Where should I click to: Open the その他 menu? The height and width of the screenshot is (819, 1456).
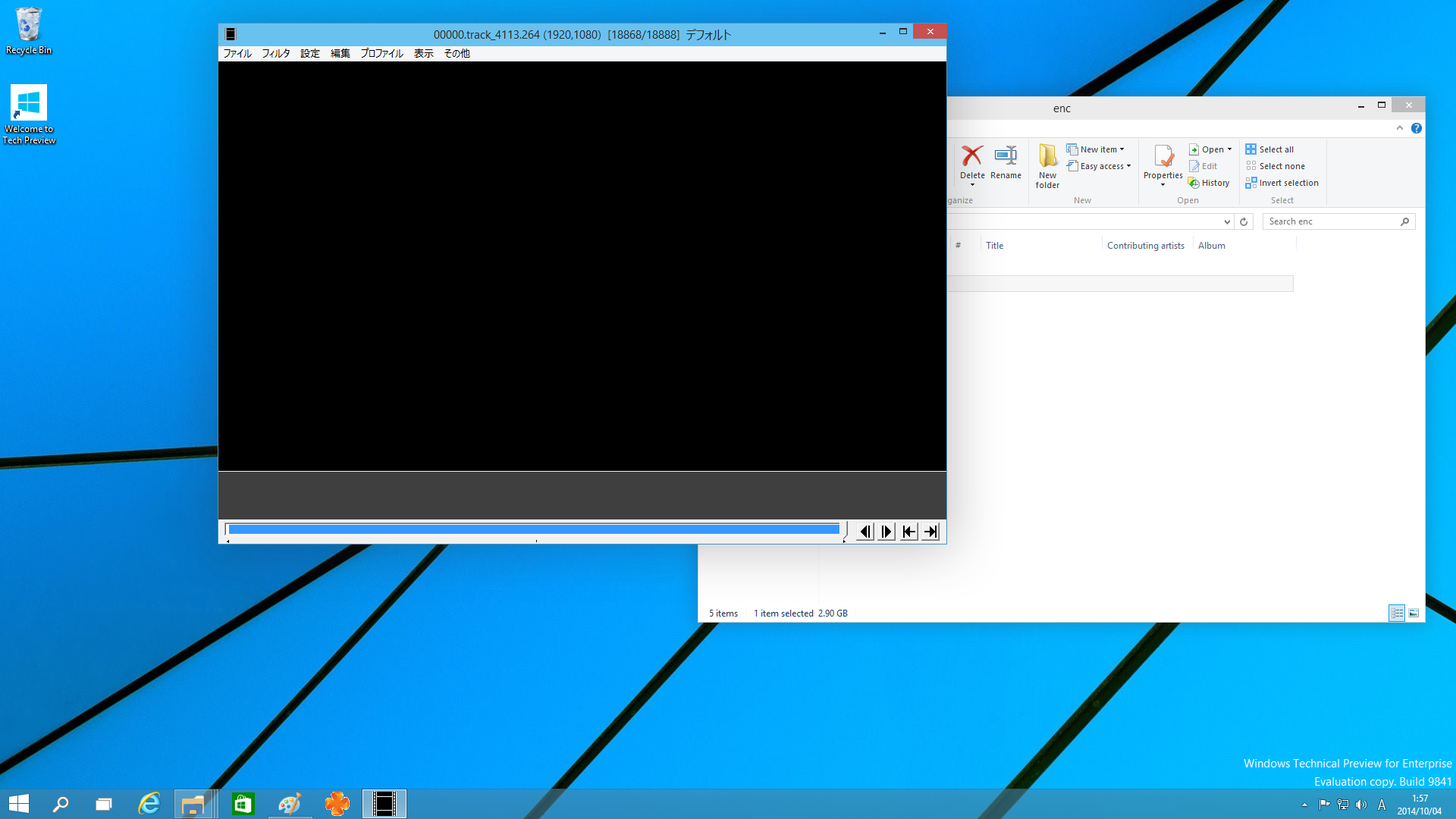pos(457,53)
